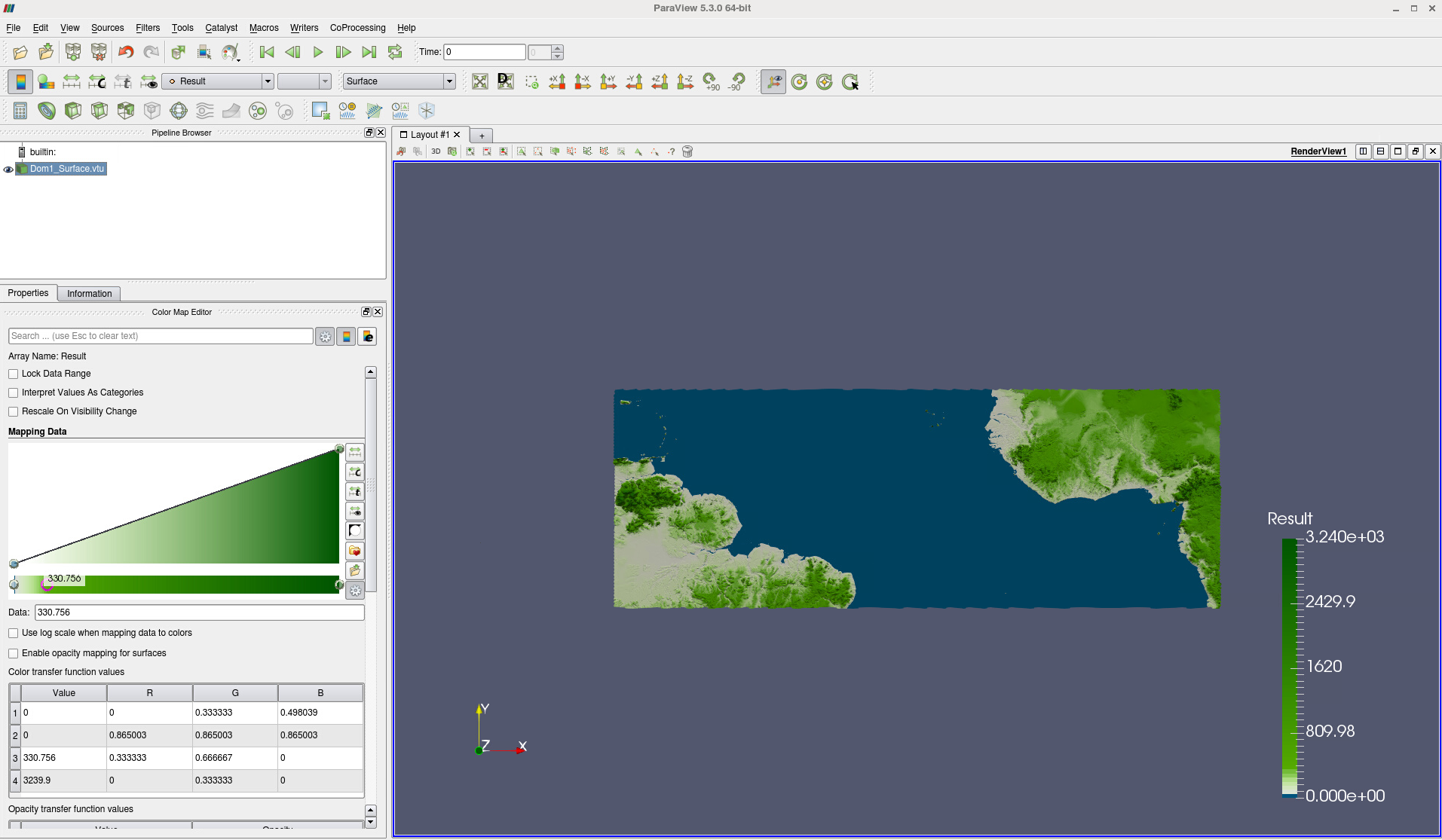Set view direction to +Z
Screen dimensions: 1442x840
coord(660,81)
